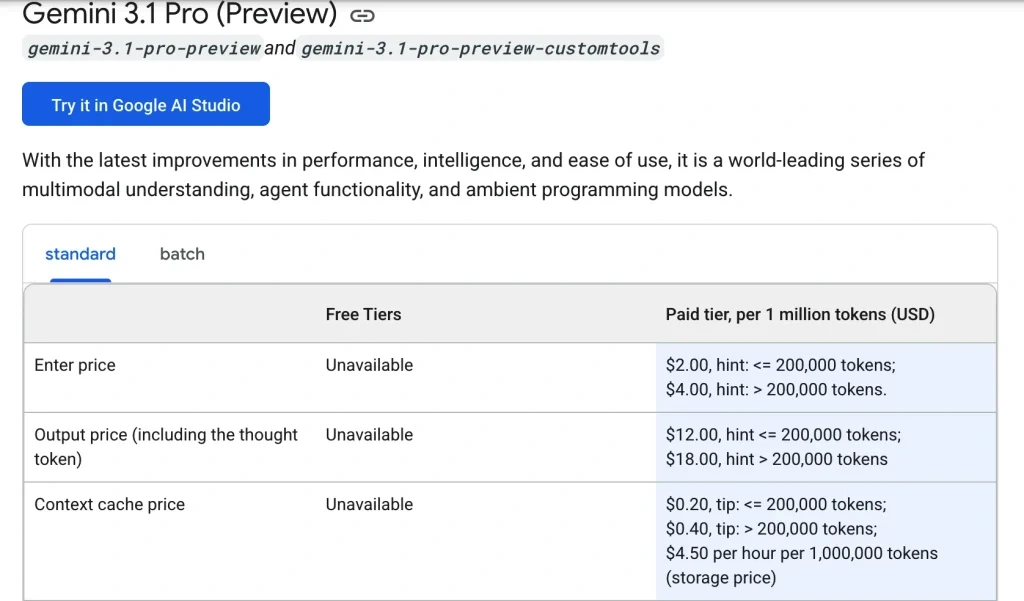Click the Paid tier per 1 million tokens header
The width and height of the screenshot is (1024, 601).
click(x=800, y=314)
